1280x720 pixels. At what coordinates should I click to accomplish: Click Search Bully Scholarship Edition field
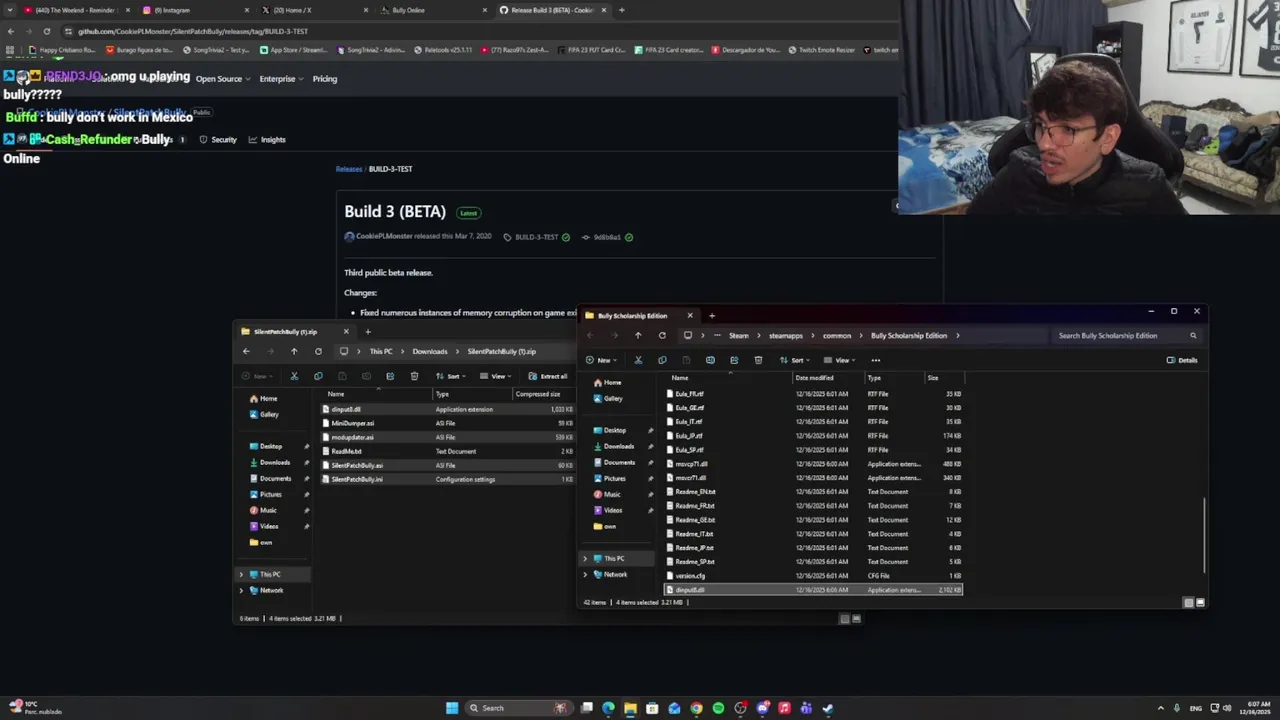(1127, 336)
